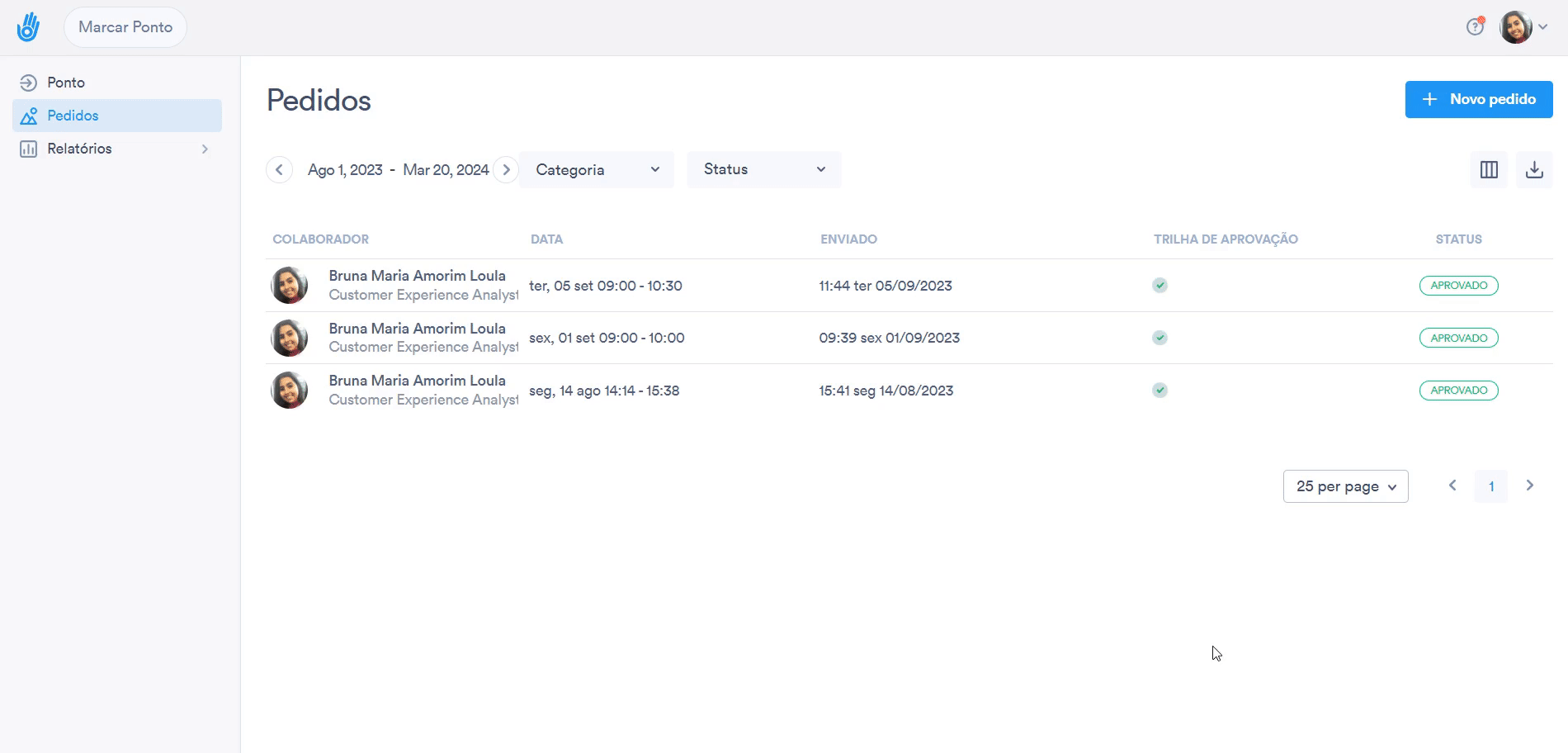
Task: Select Pedidos in the sidebar
Action: tap(73, 116)
